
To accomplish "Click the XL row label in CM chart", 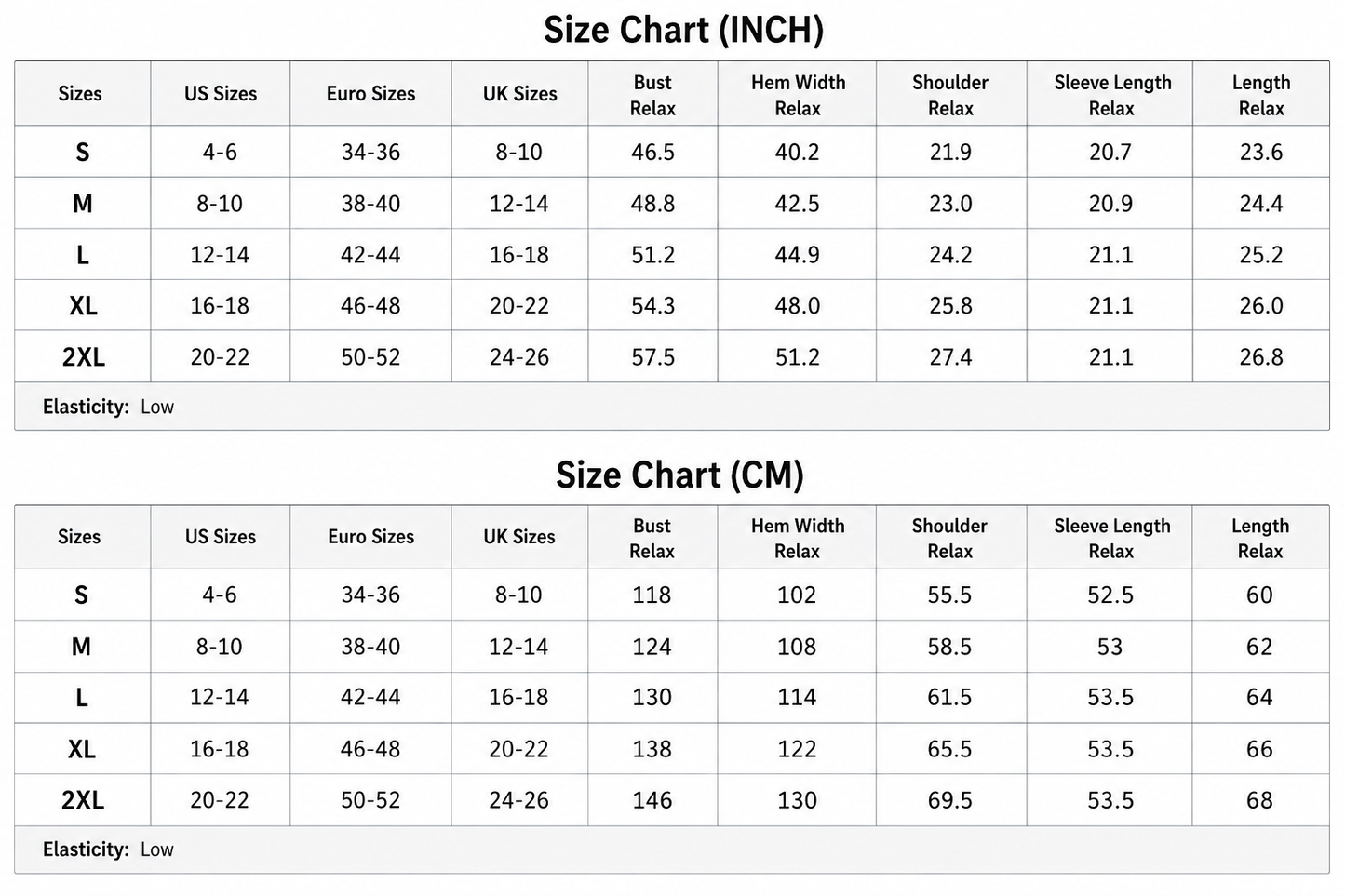I will coord(82,749).
